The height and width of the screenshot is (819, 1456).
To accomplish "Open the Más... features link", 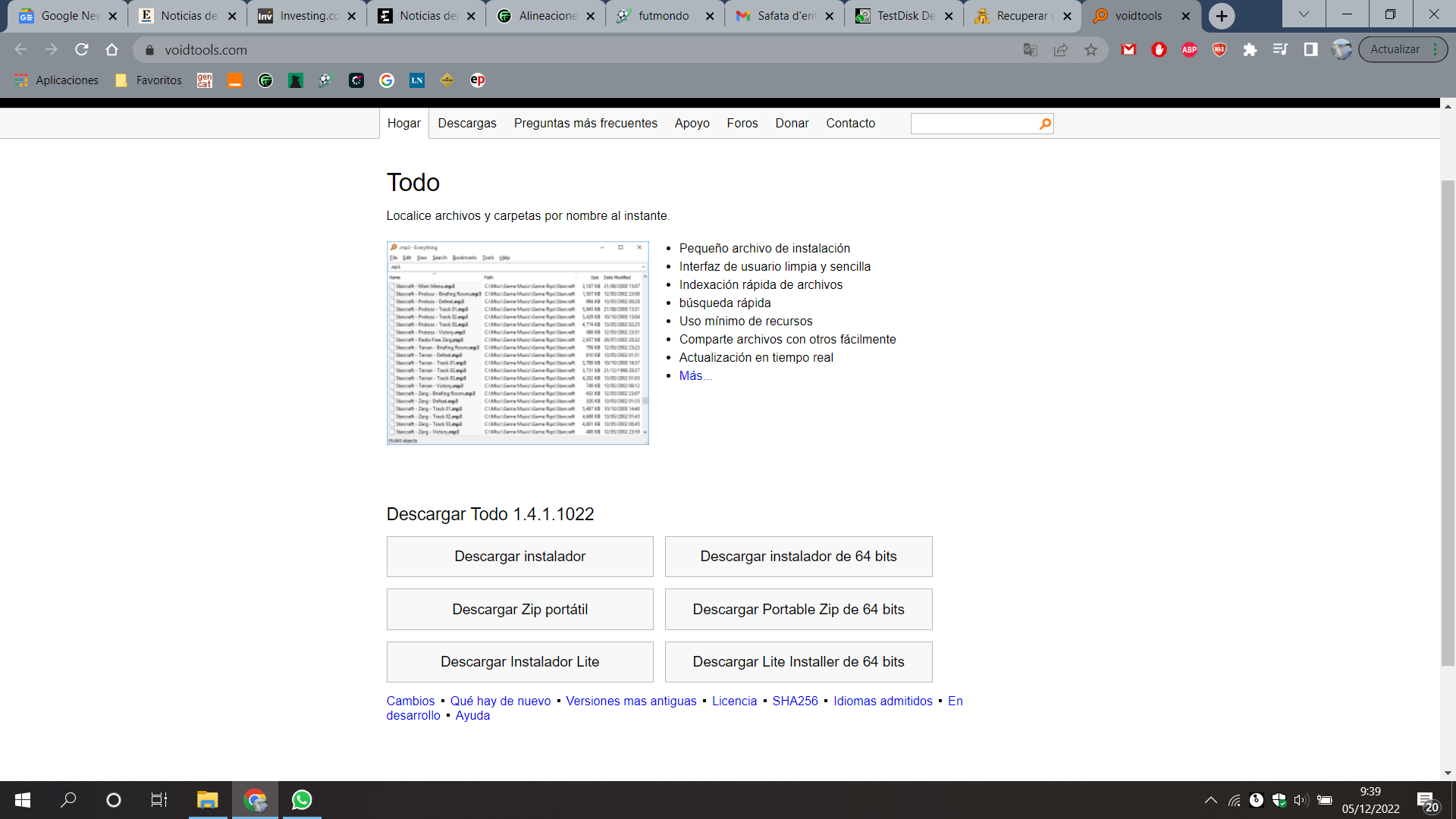I will pos(695,376).
